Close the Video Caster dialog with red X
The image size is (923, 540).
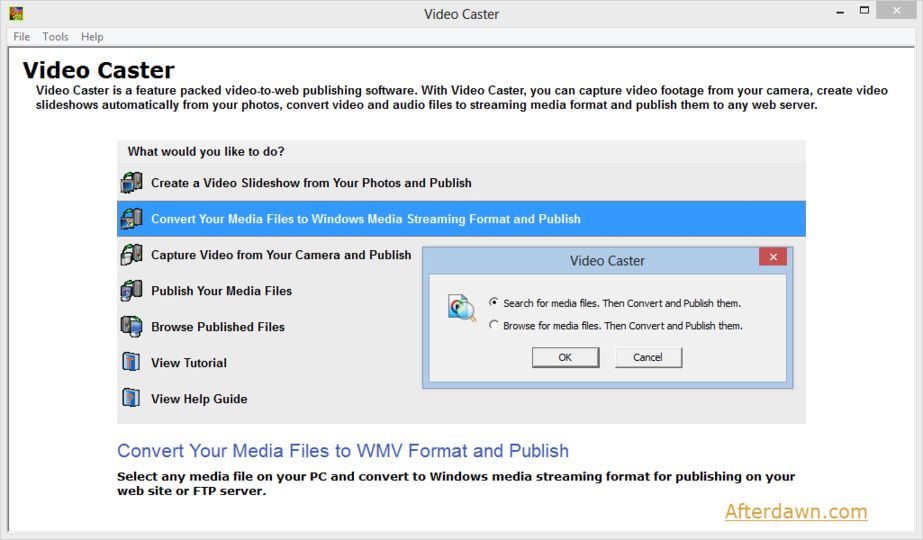click(x=772, y=258)
